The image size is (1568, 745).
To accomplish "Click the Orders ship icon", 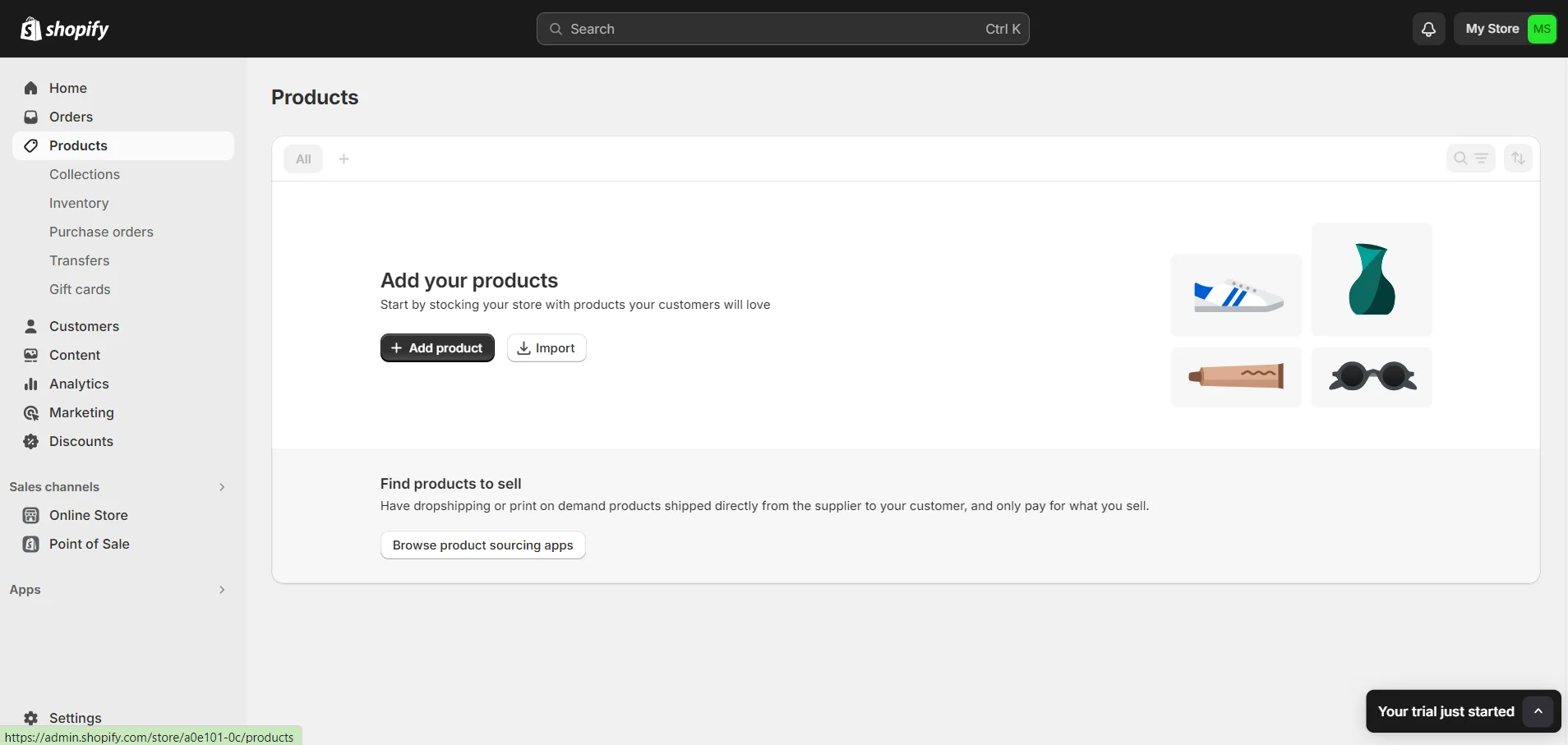I will coord(30,117).
